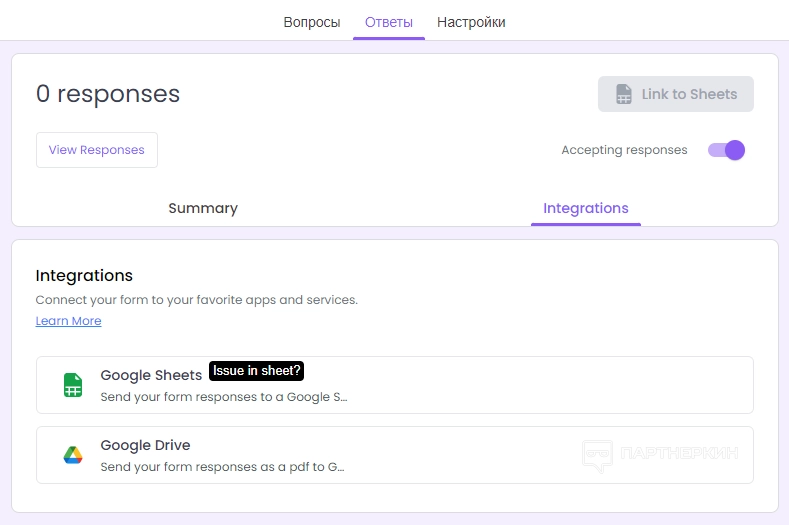Open the Google Drive integration title
This screenshot has height=525, width=789.
coord(145,445)
